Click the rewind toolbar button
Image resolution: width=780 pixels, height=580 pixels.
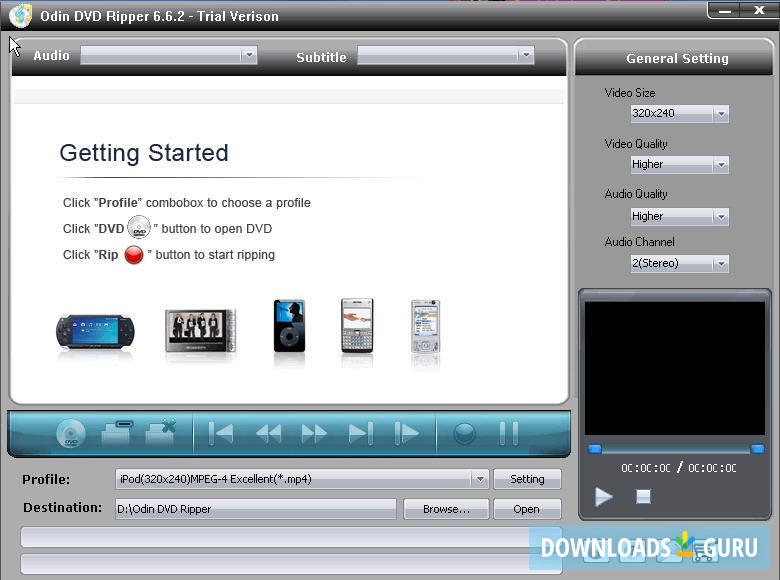[269, 433]
